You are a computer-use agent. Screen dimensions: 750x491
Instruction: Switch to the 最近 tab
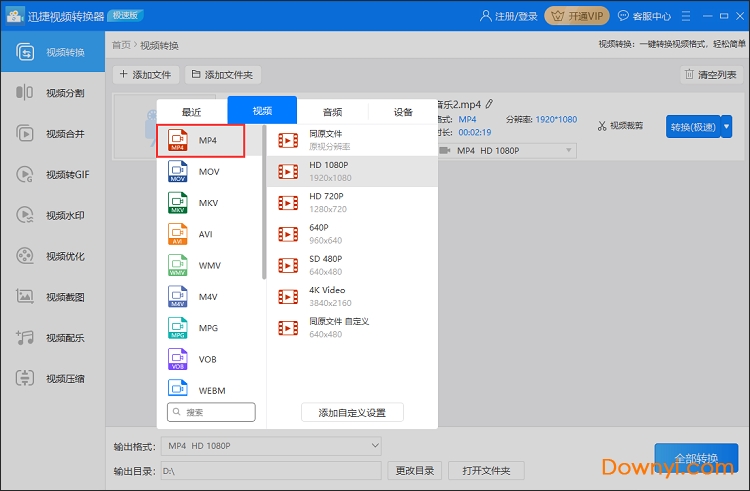point(192,112)
